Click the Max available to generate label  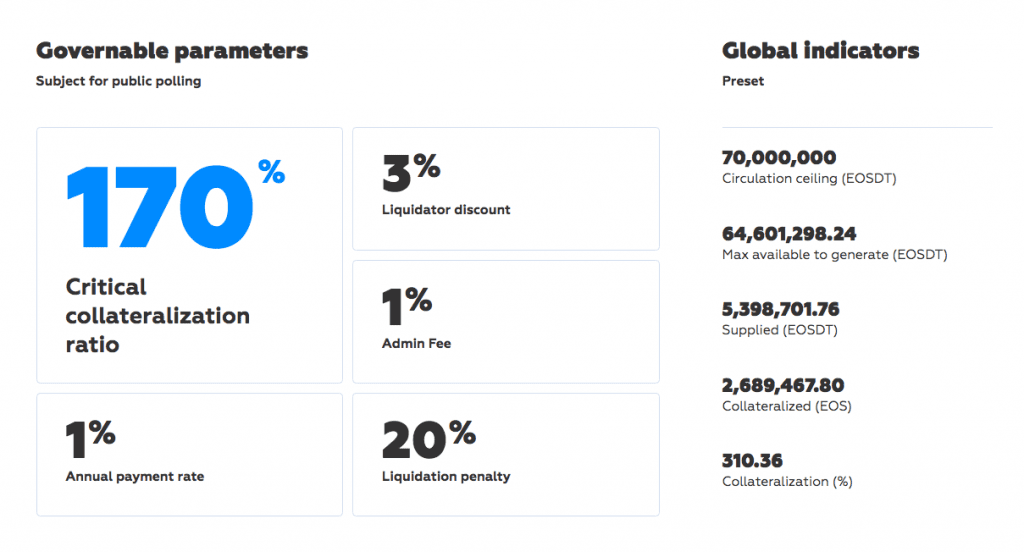834,255
